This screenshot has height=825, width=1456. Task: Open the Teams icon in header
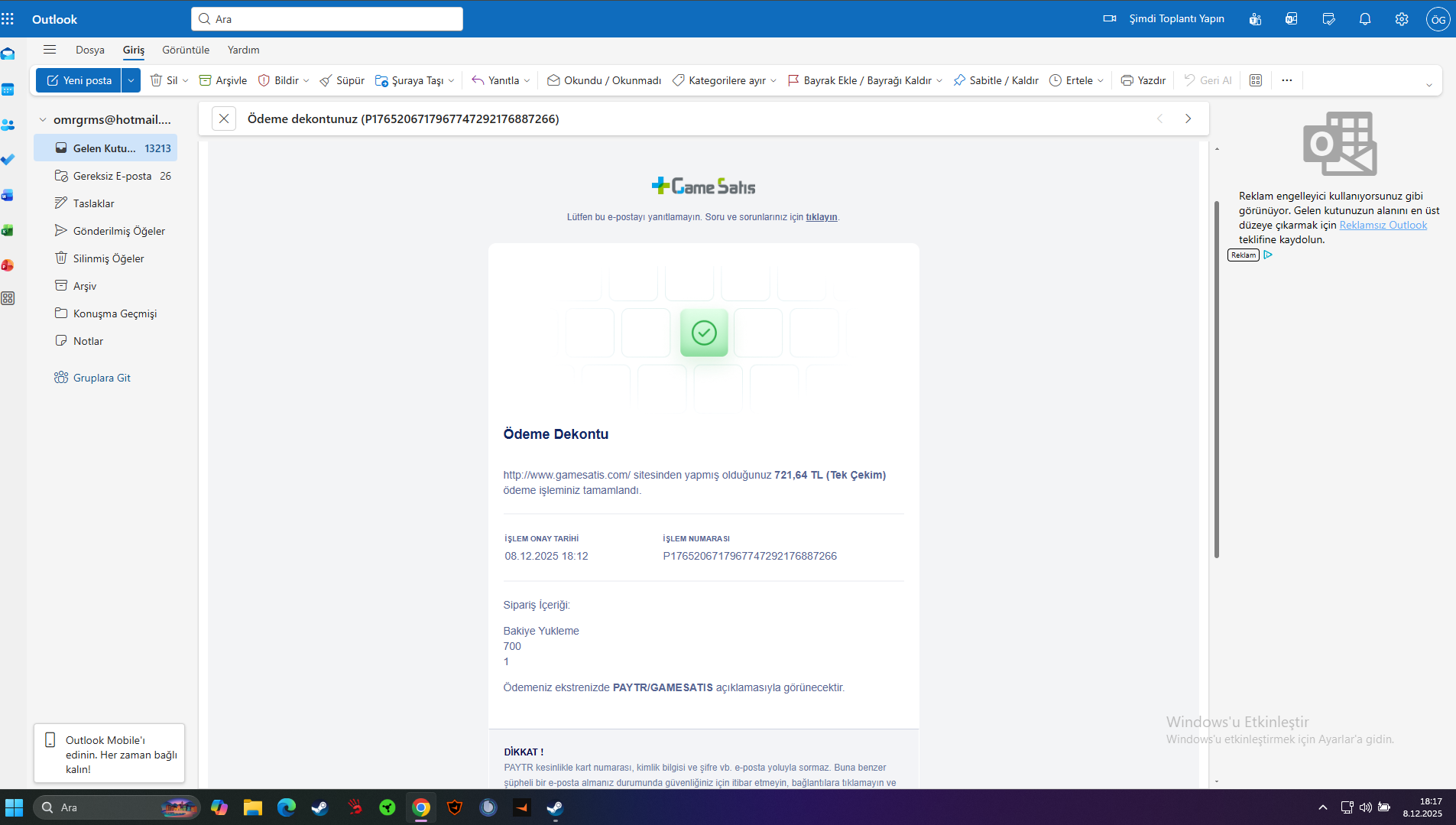(1255, 19)
